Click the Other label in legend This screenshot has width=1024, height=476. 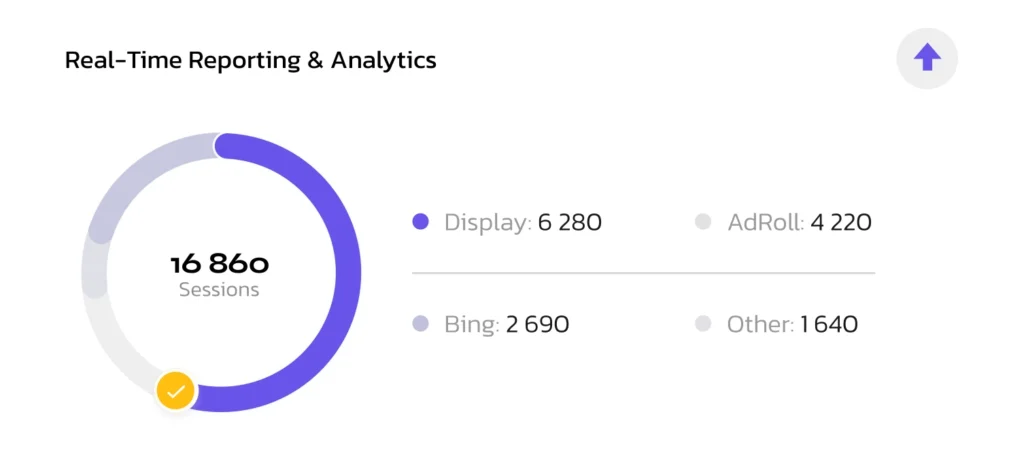pos(761,325)
